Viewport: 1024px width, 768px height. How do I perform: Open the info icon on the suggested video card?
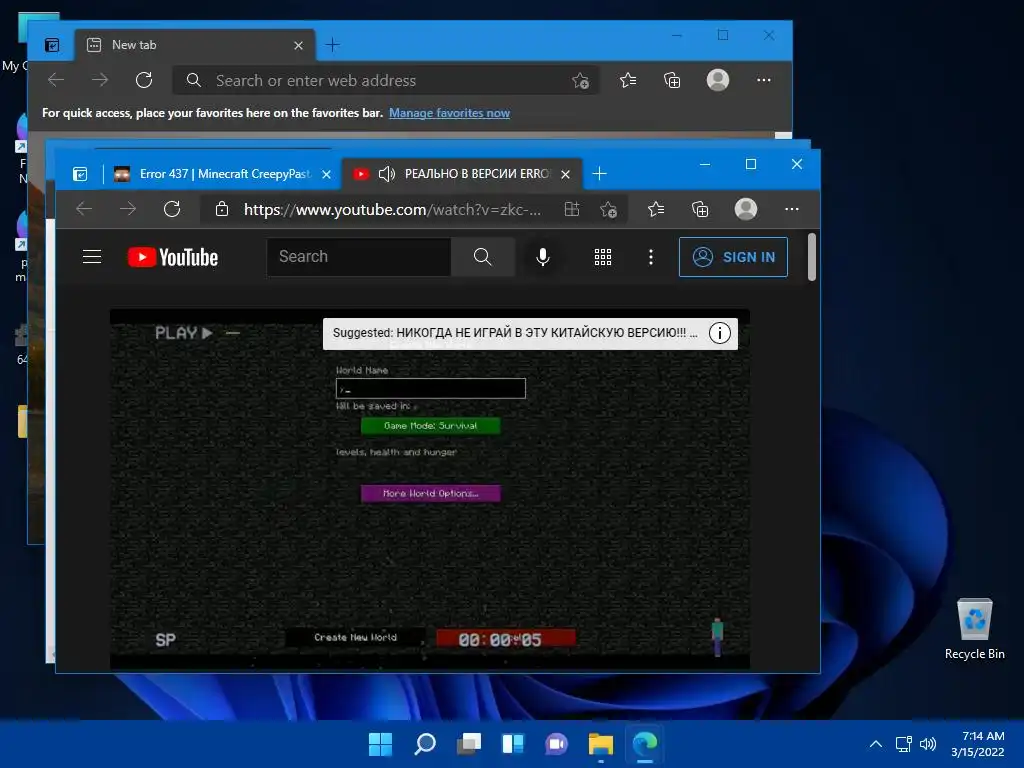pyautogui.click(x=720, y=333)
